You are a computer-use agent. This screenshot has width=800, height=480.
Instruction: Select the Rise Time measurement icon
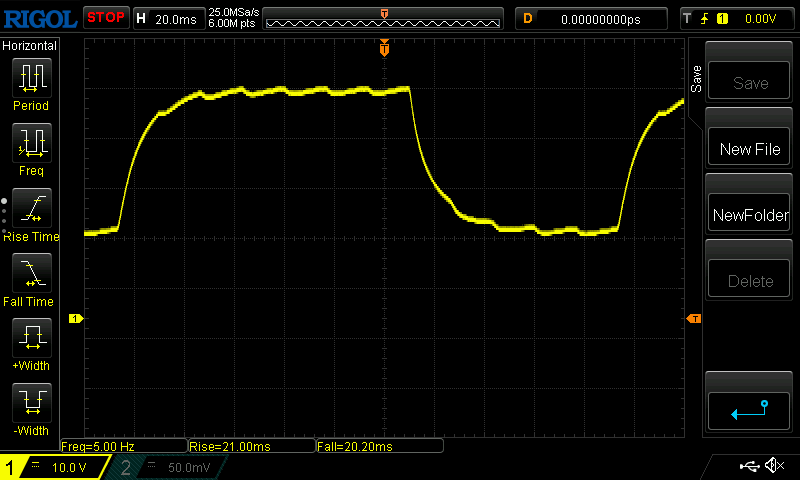(32, 208)
